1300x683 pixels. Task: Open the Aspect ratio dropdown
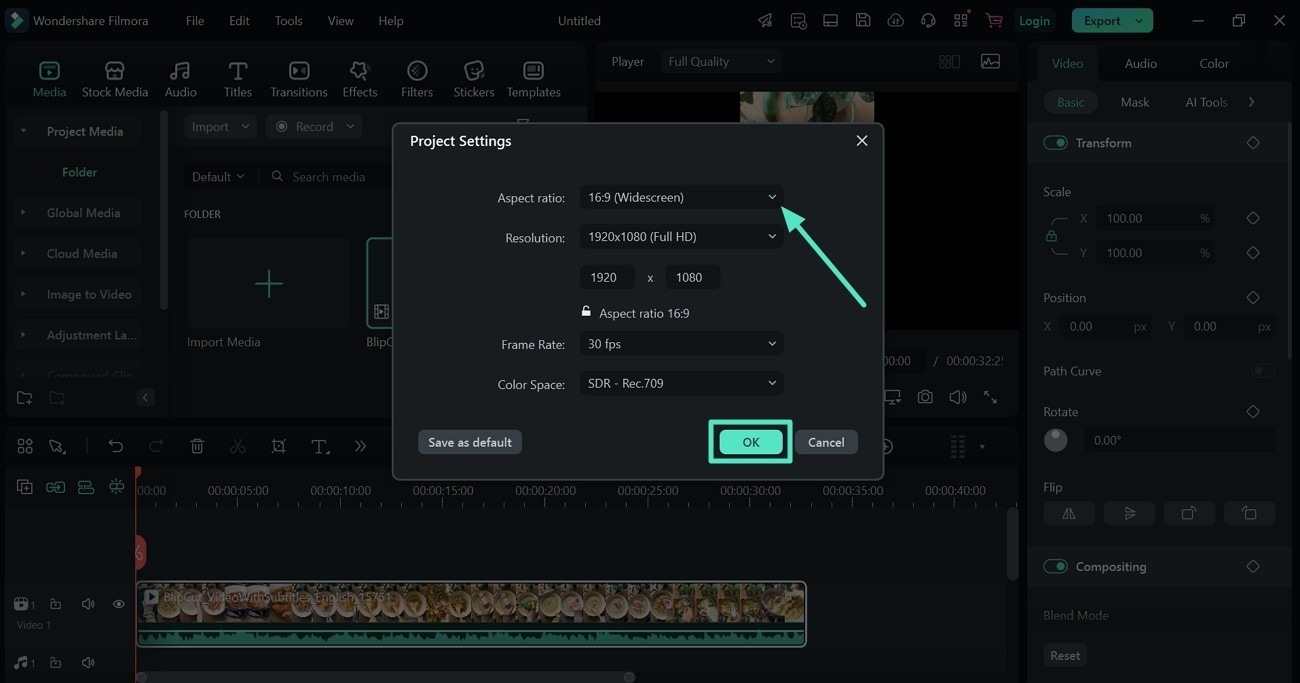681,197
